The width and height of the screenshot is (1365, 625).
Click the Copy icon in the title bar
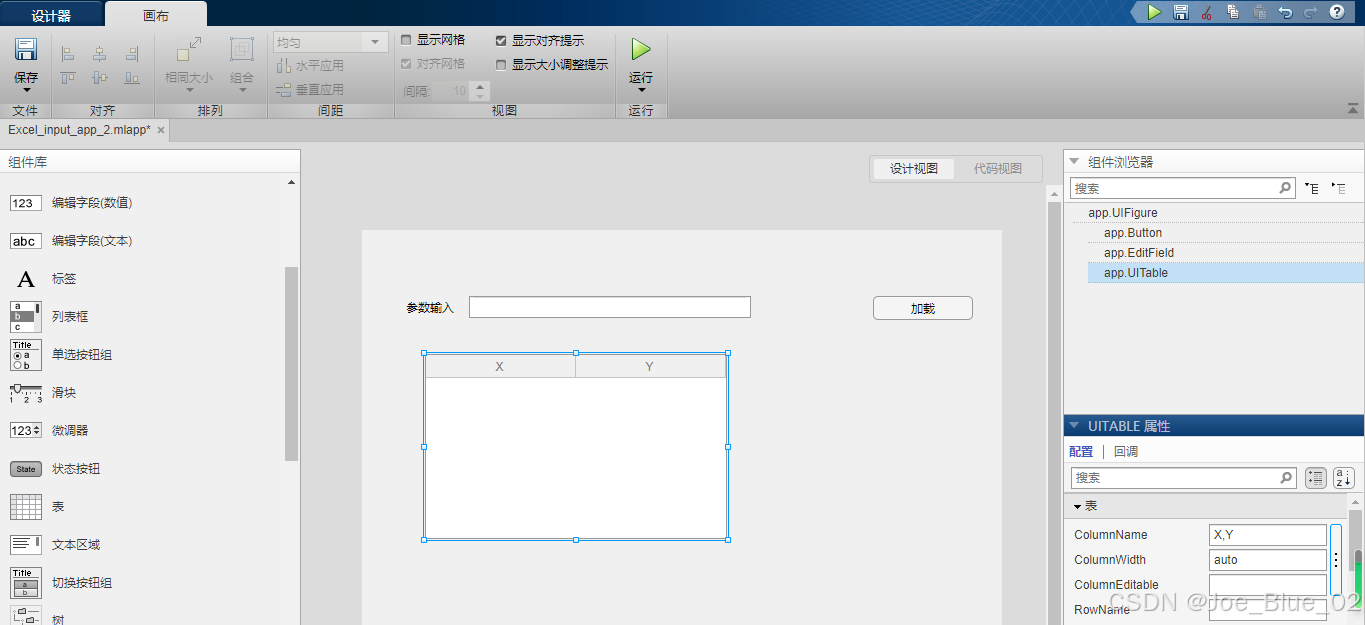click(x=1233, y=11)
